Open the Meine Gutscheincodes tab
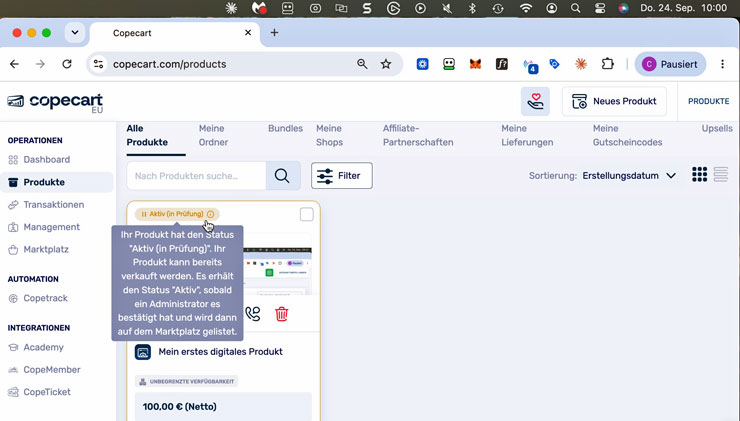Screen dimensions: 740x421 point(628,135)
